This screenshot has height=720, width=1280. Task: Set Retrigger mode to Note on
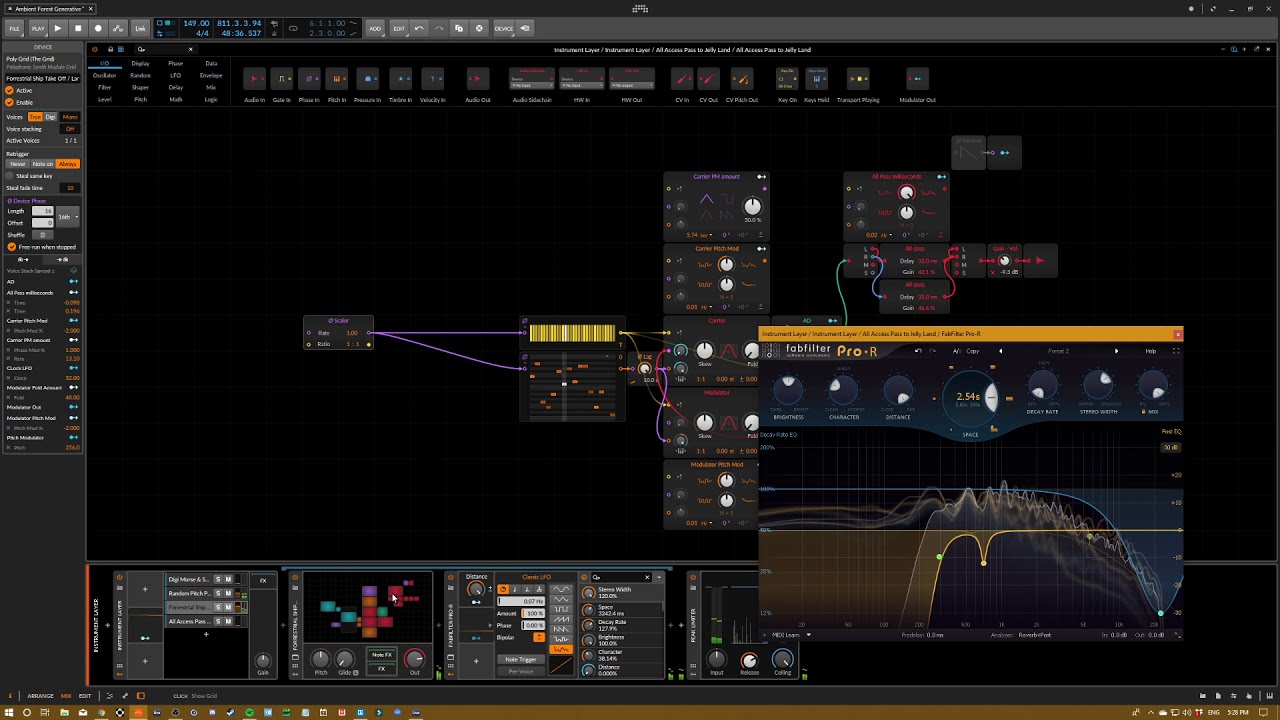click(43, 164)
